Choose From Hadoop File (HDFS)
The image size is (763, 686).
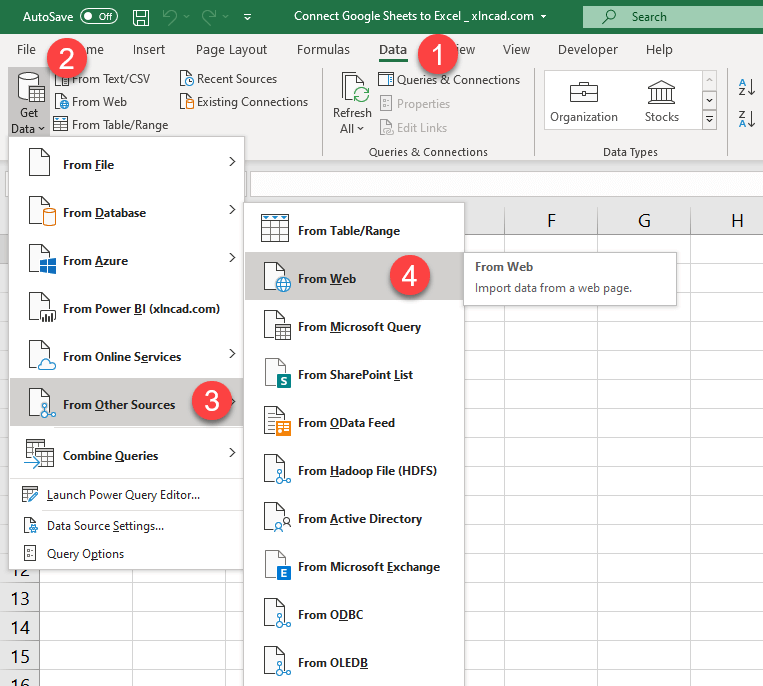click(354, 470)
